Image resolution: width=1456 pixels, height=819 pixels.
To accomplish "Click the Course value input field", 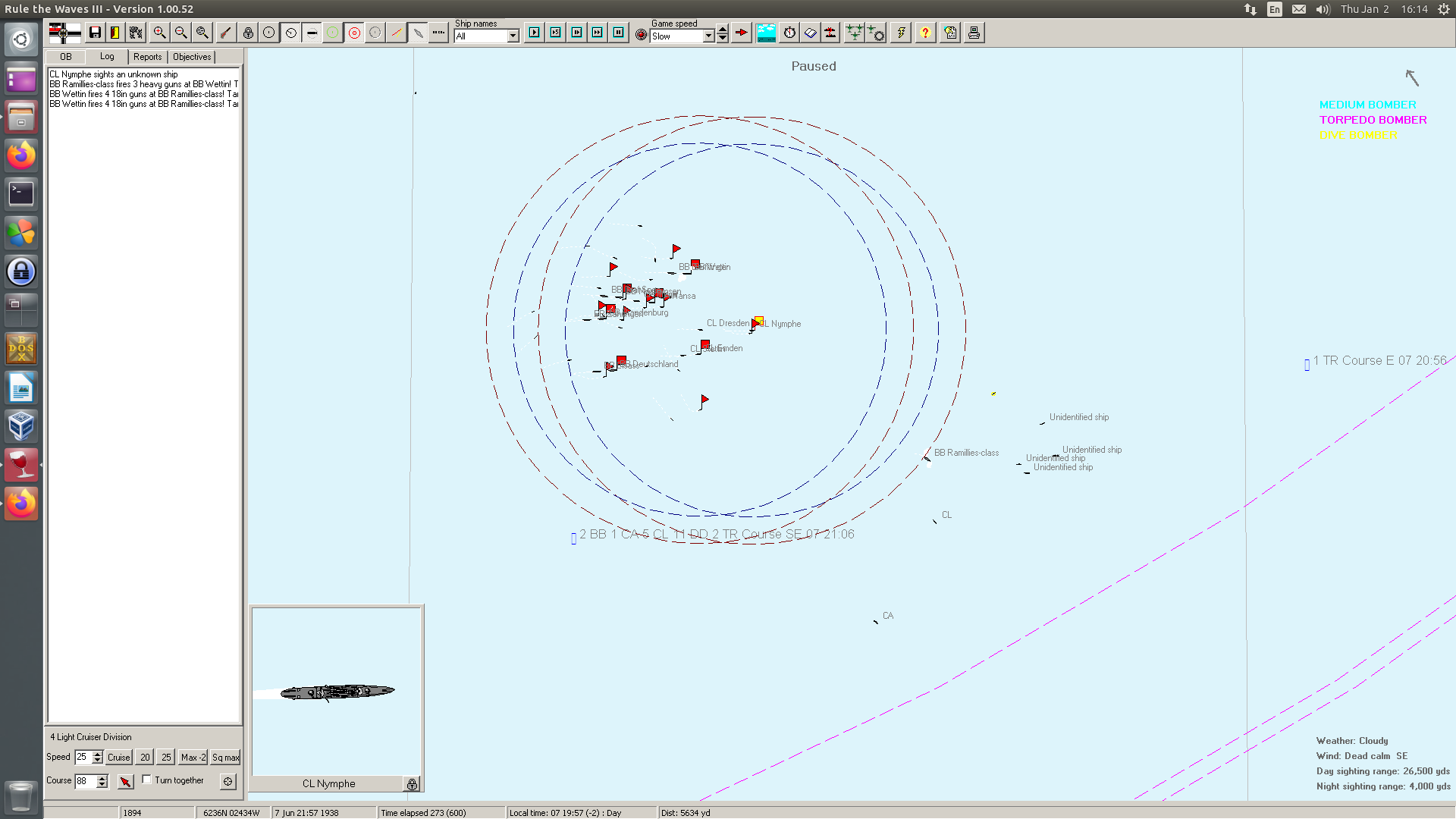I will 85,781.
